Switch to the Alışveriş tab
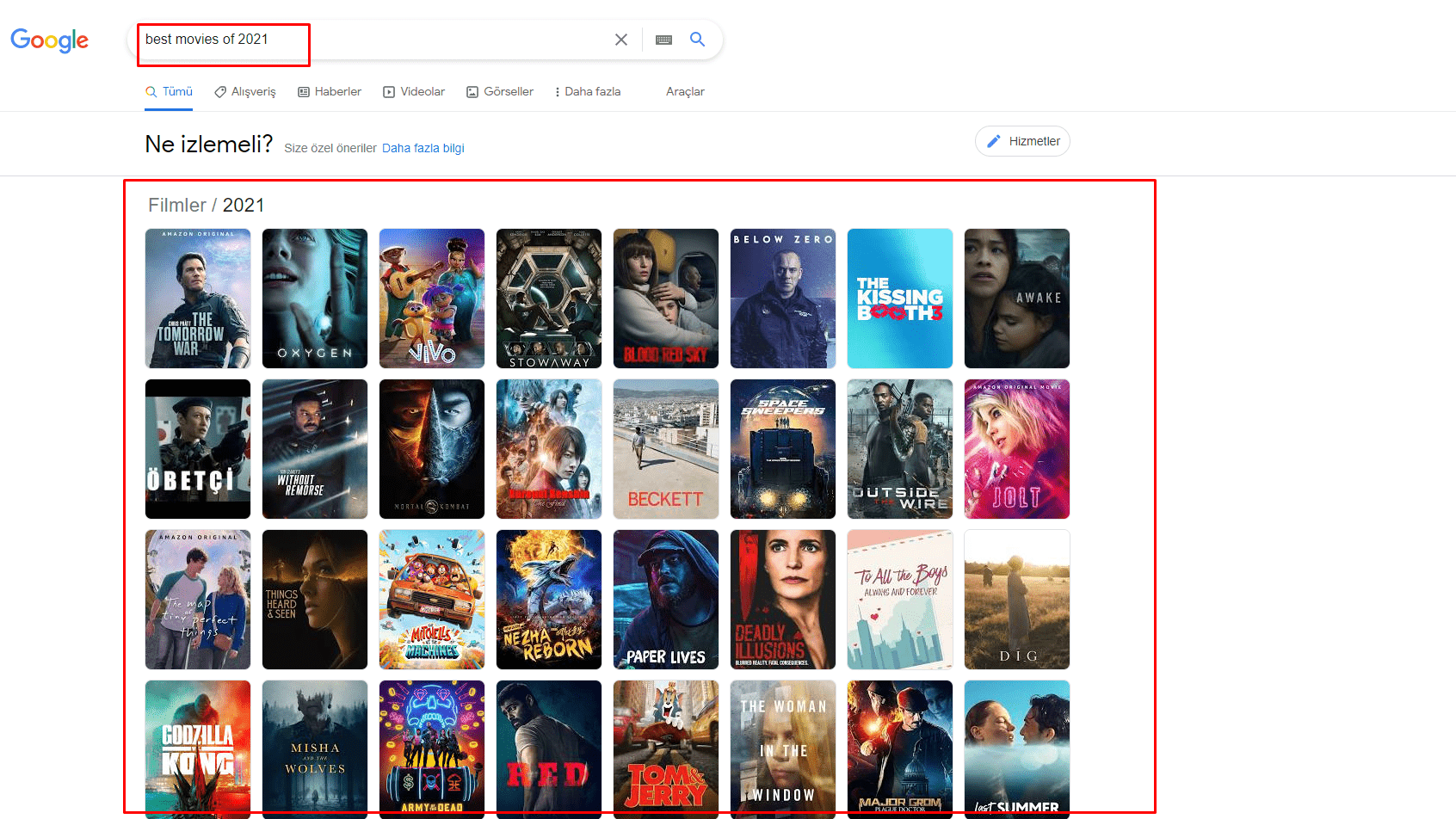This screenshot has height=819, width=1456. click(x=245, y=92)
